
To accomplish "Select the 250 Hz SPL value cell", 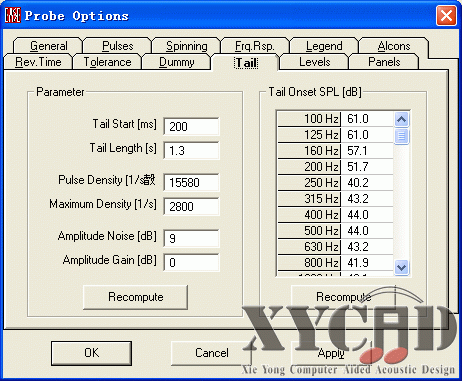I will (x=367, y=183).
